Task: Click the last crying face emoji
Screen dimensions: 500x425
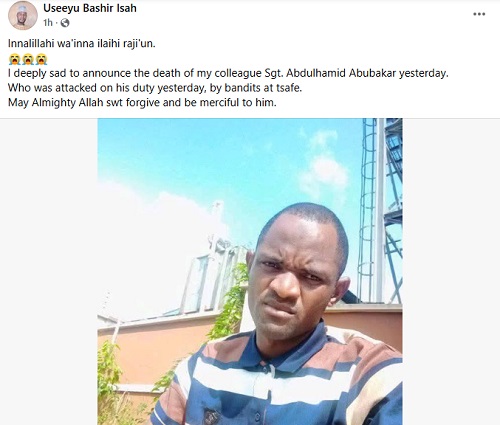Action: 41,59
